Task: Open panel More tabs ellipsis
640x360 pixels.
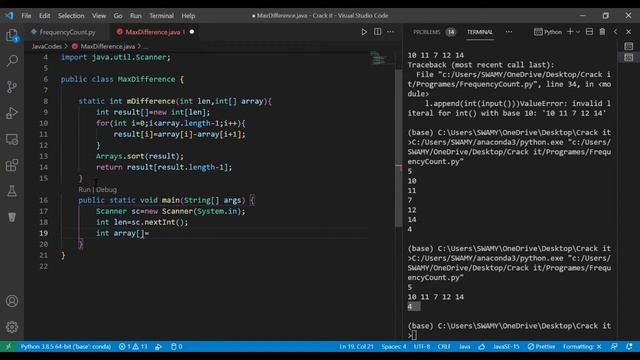Action: (x=509, y=32)
